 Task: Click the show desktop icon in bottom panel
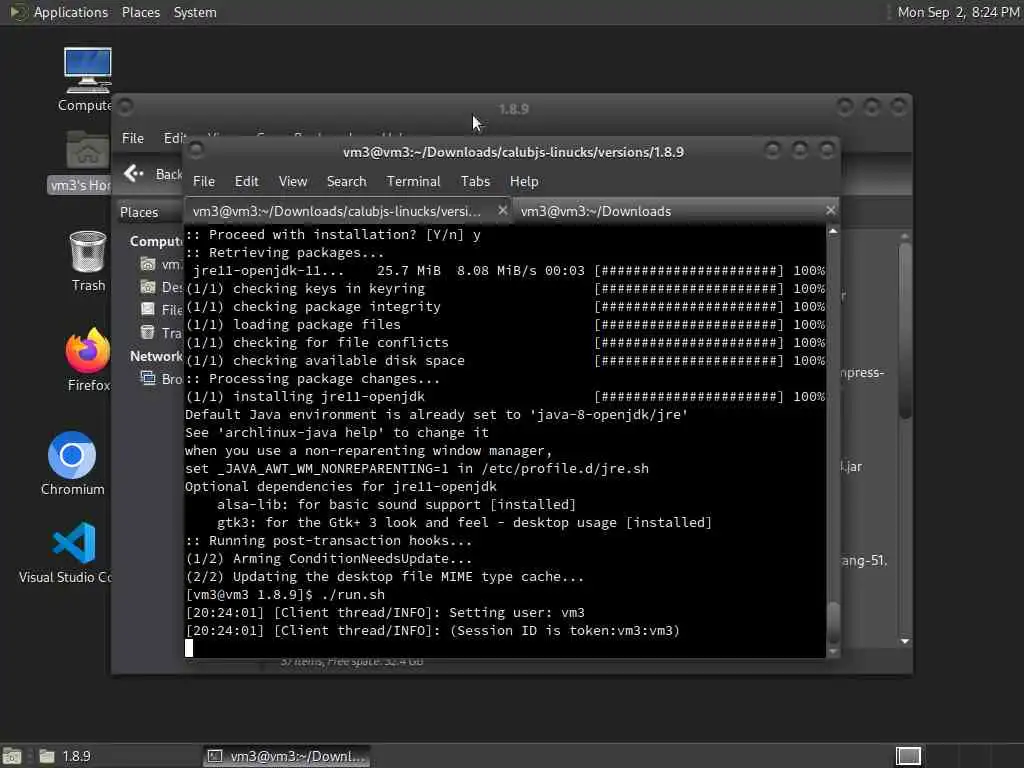12,756
